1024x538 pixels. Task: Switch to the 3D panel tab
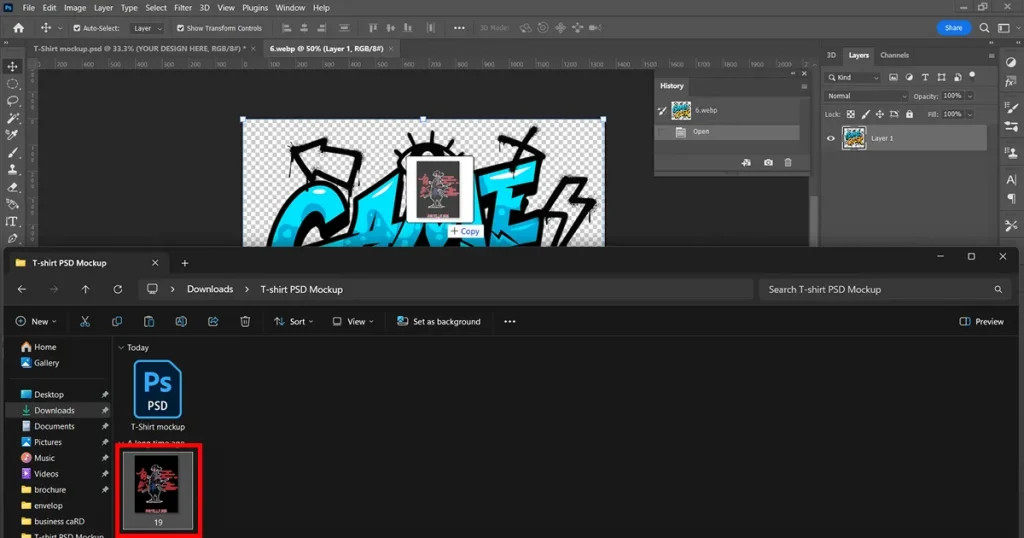pyautogui.click(x=831, y=55)
